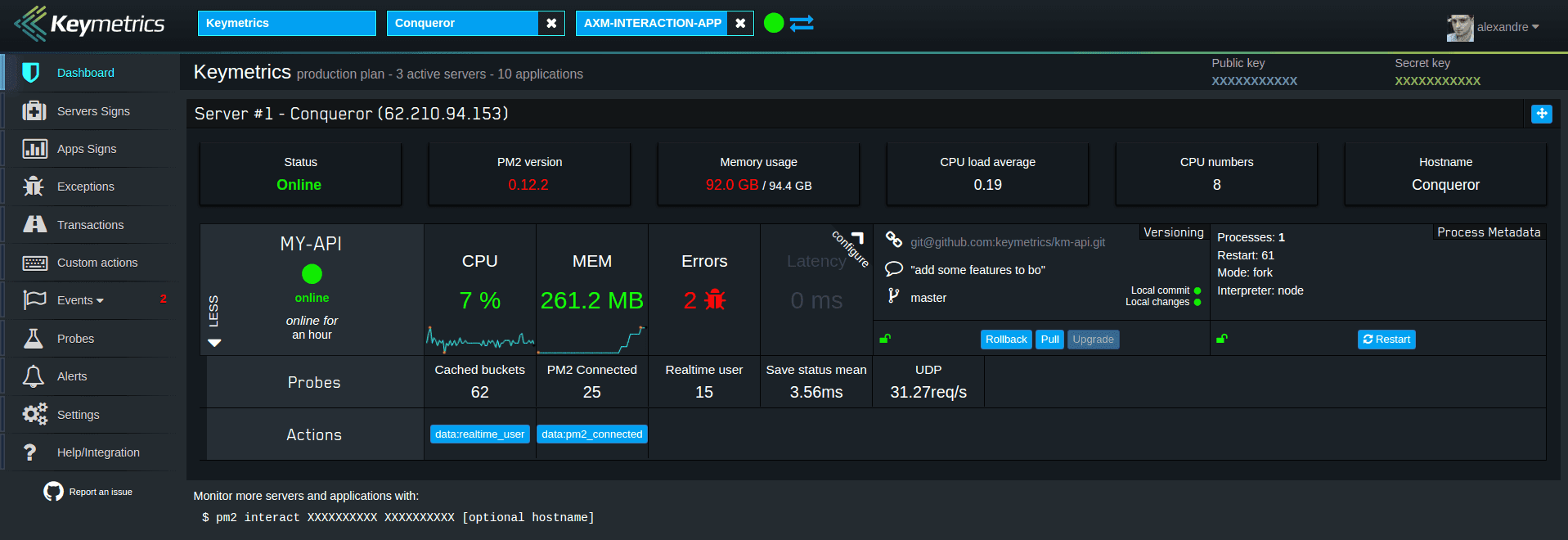Click the commit message speech bubble icon
The height and width of the screenshot is (540, 1568).
click(894, 268)
